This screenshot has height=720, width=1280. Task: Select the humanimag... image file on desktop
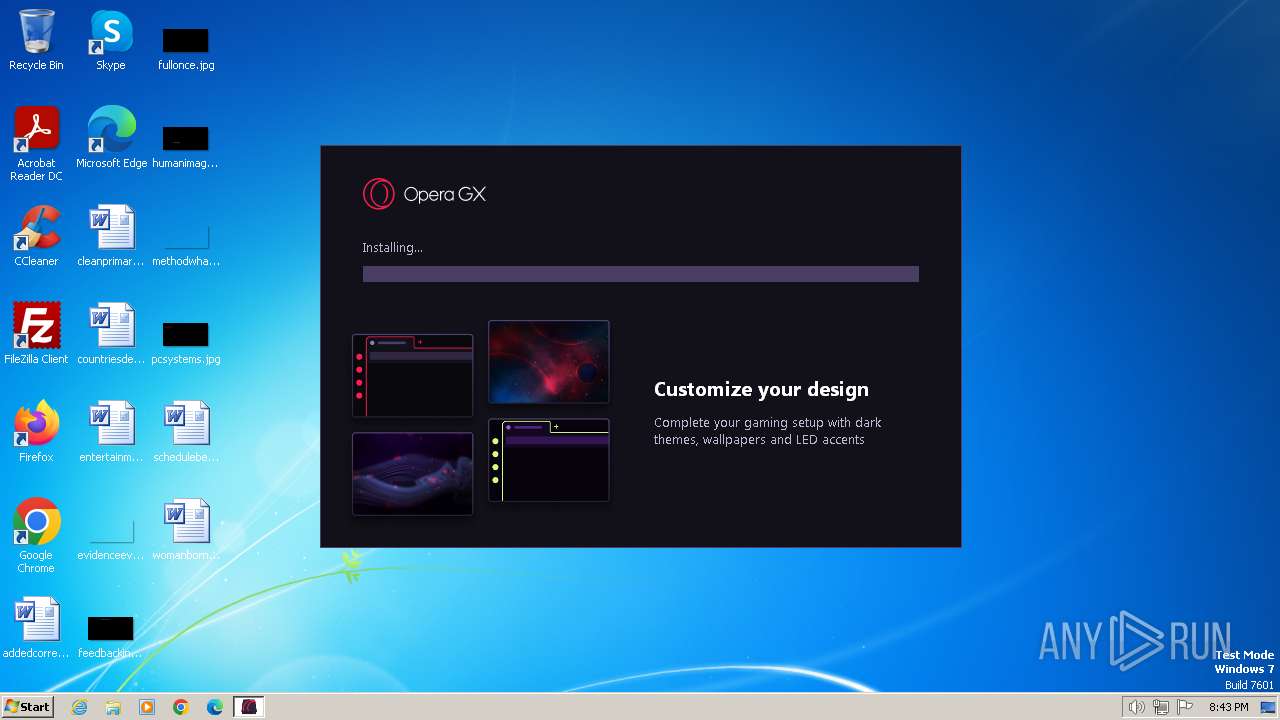coord(186,146)
